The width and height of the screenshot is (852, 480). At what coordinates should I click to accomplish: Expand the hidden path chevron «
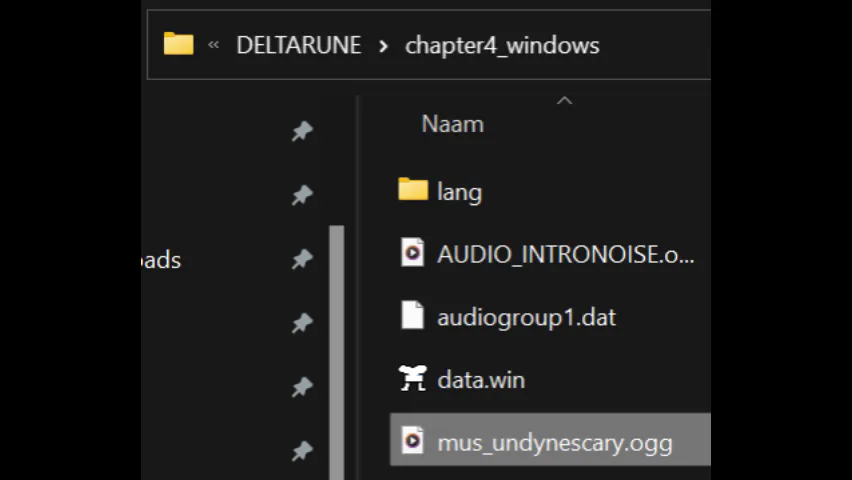point(214,45)
